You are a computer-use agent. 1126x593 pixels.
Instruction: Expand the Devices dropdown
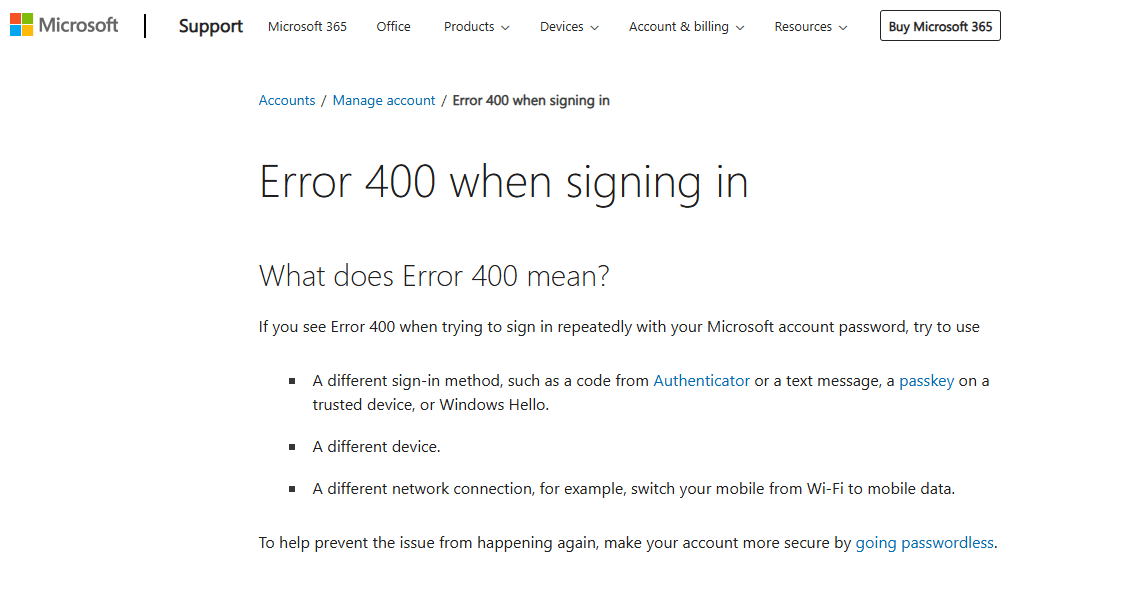tap(569, 27)
